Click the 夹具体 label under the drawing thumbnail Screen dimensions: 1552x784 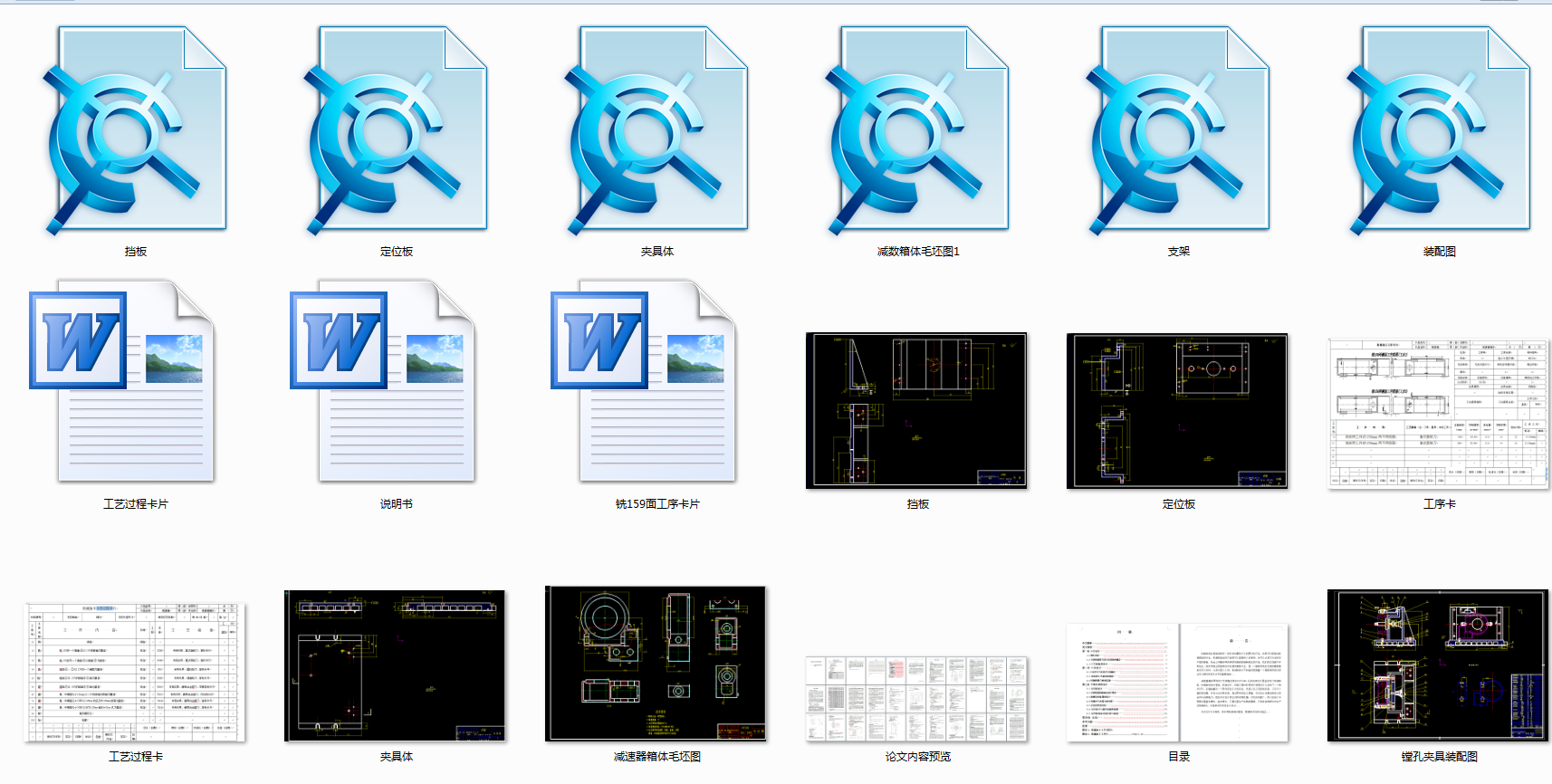coord(397,757)
